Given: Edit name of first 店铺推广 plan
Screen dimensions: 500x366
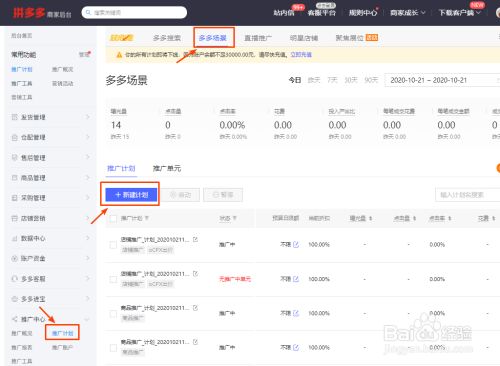Looking at the screenshot, I should [195, 239].
